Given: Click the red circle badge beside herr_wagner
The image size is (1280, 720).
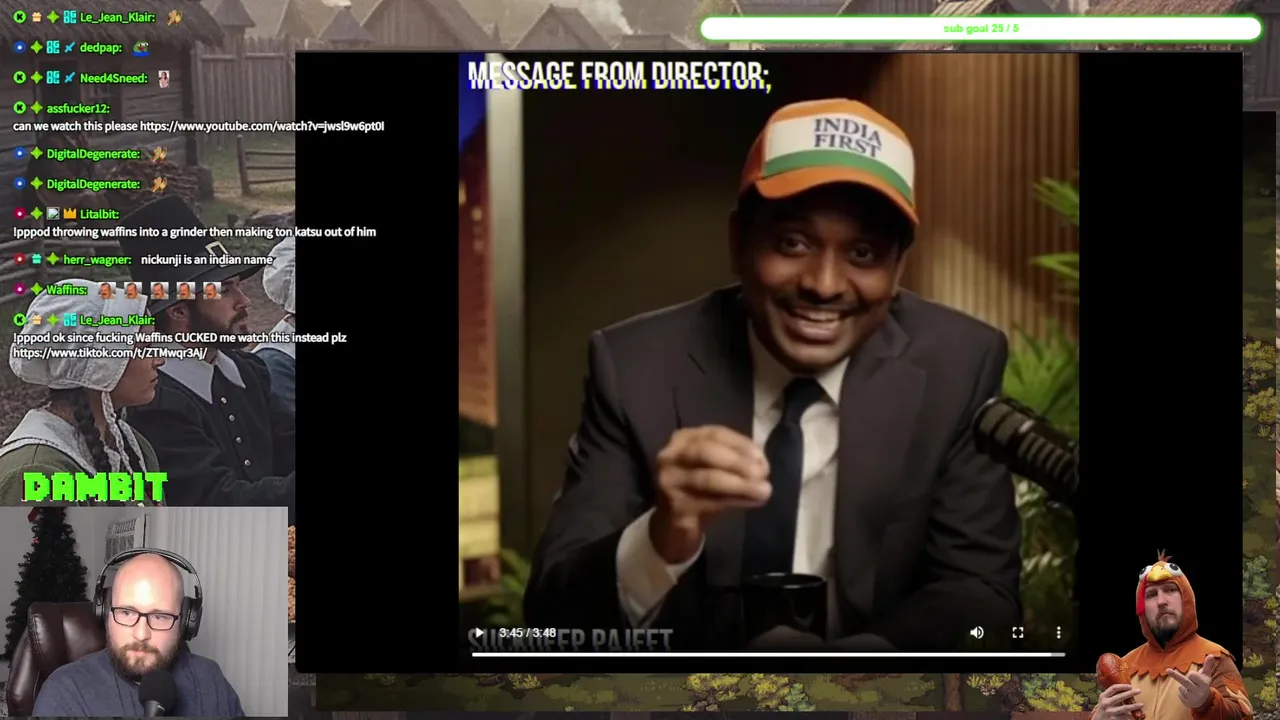Looking at the screenshot, I should [x=20, y=260].
